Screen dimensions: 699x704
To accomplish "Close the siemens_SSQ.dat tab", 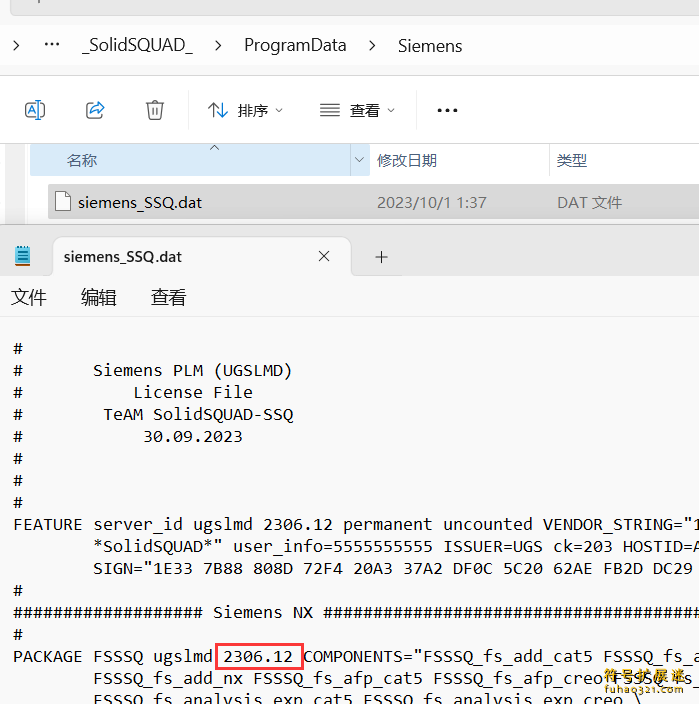I will tap(324, 256).
